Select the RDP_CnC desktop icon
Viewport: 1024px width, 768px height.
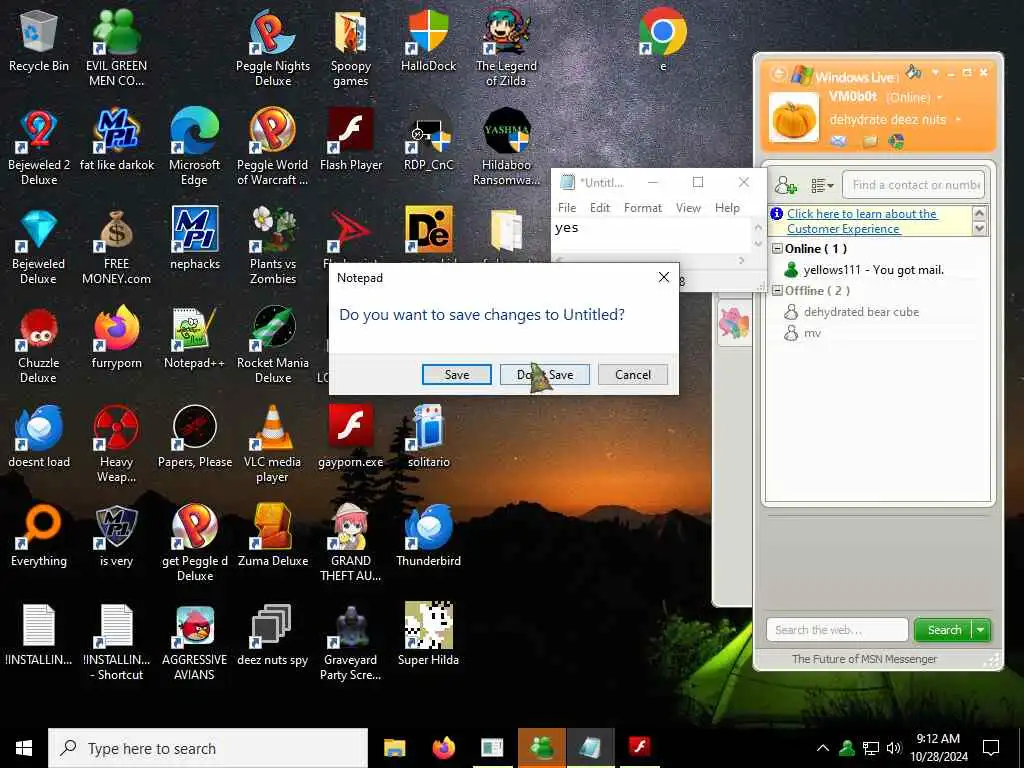coord(428,140)
